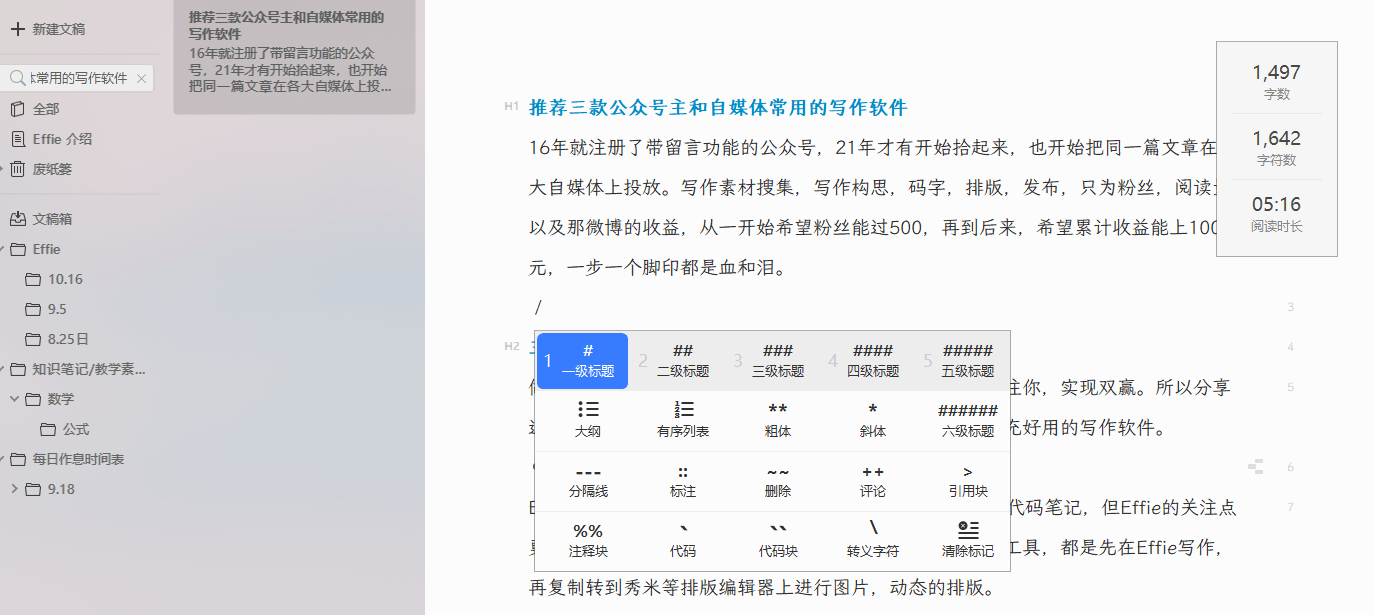Apply 斜体 italic formatting
1373x615 pixels.
[x=873, y=421]
